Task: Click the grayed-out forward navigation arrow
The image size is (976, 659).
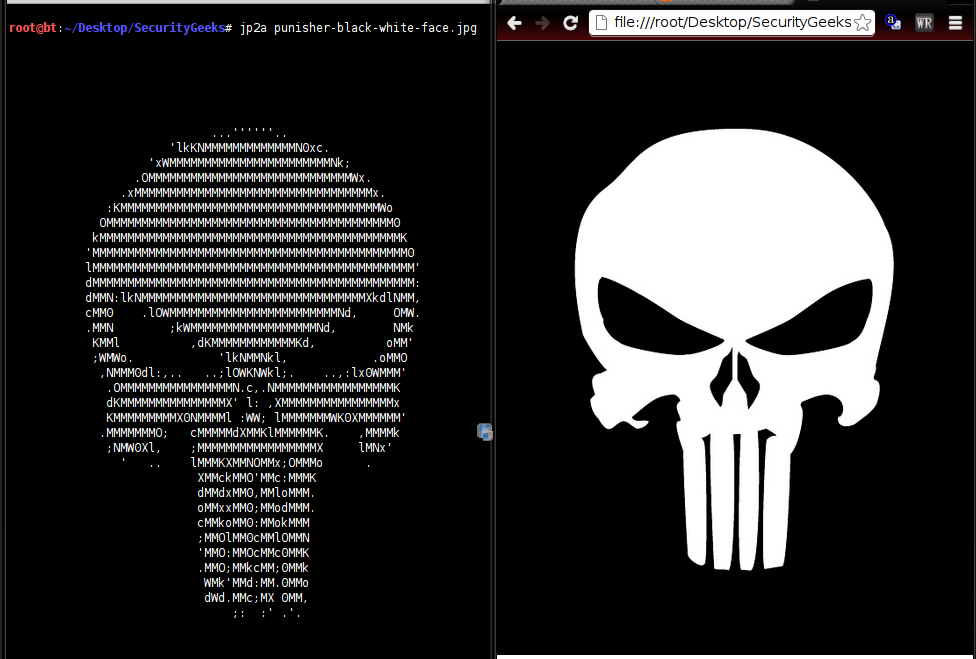Action: click(x=542, y=22)
